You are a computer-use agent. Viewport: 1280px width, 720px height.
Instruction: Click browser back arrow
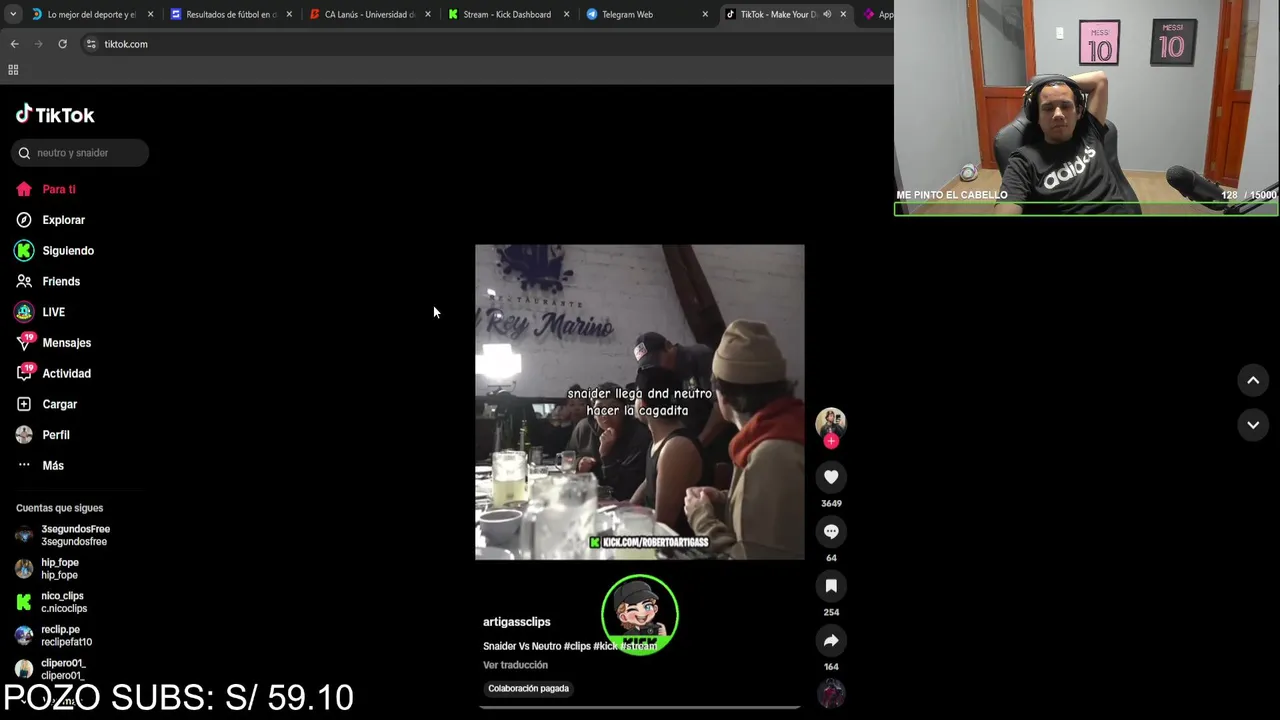tap(14, 44)
